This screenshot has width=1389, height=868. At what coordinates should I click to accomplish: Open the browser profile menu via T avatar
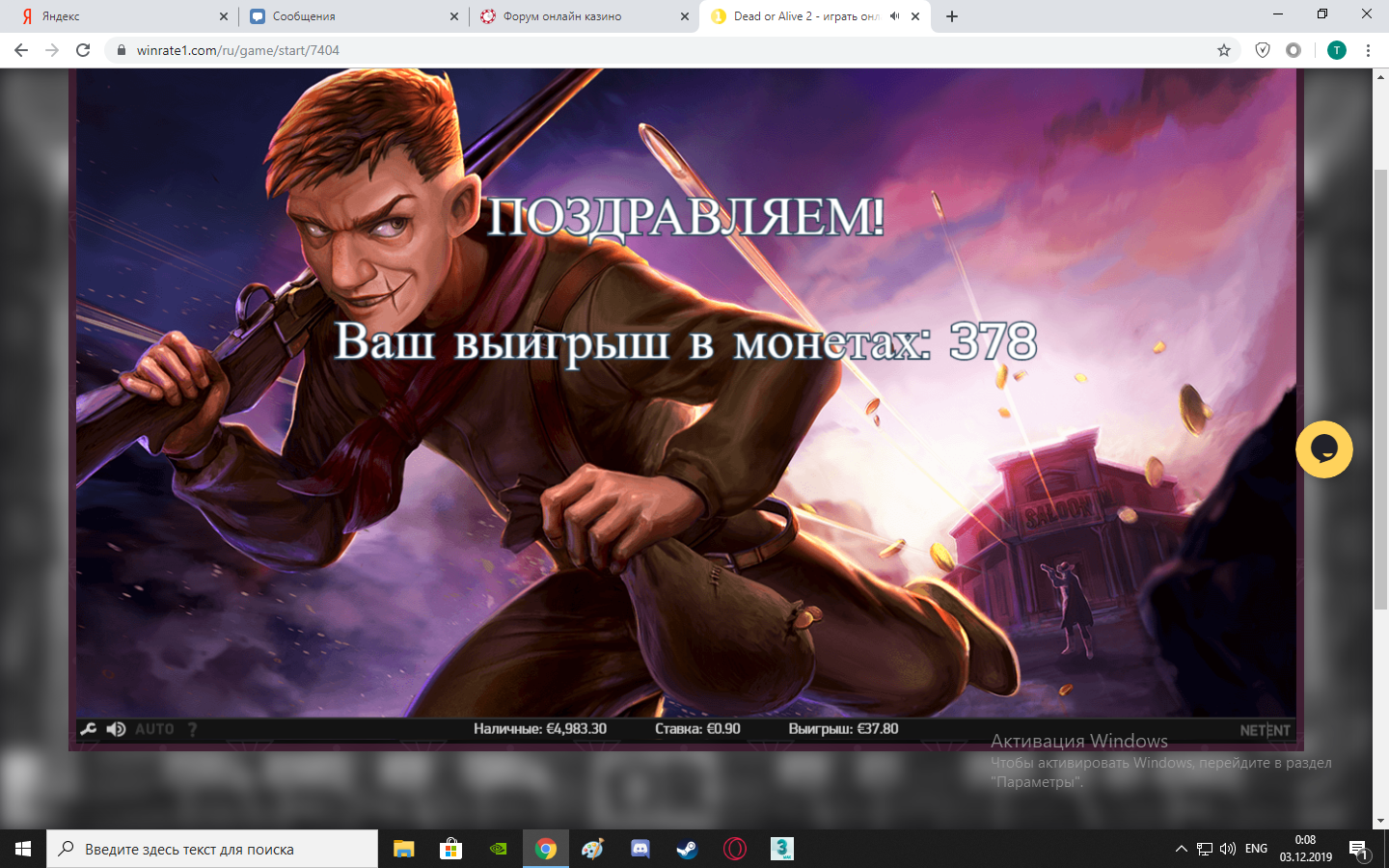pos(1335,49)
